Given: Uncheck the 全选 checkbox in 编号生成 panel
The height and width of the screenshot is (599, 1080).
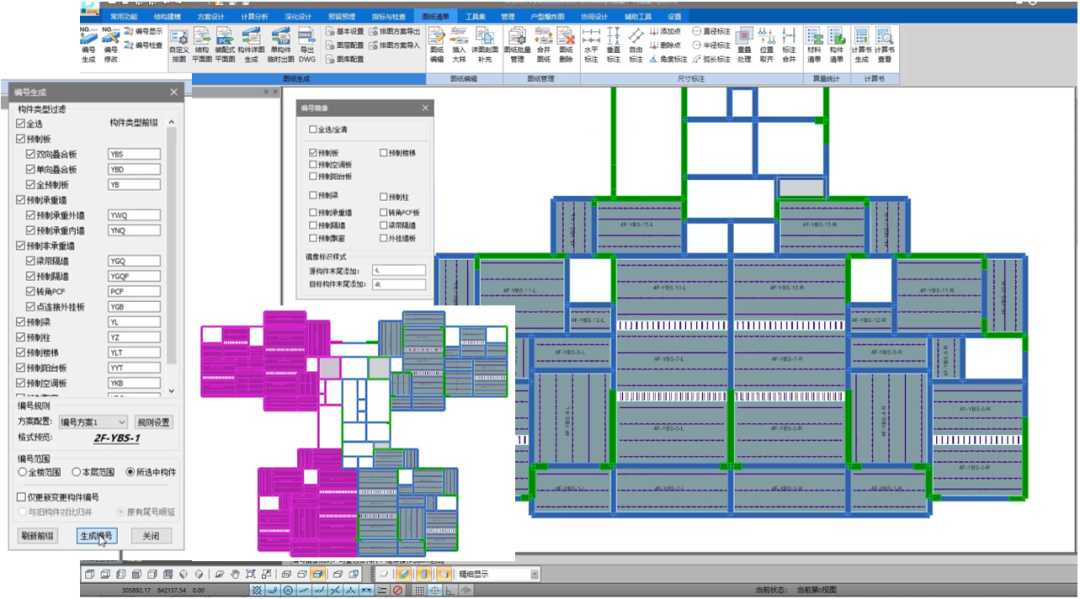Looking at the screenshot, I should click(21, 124).
